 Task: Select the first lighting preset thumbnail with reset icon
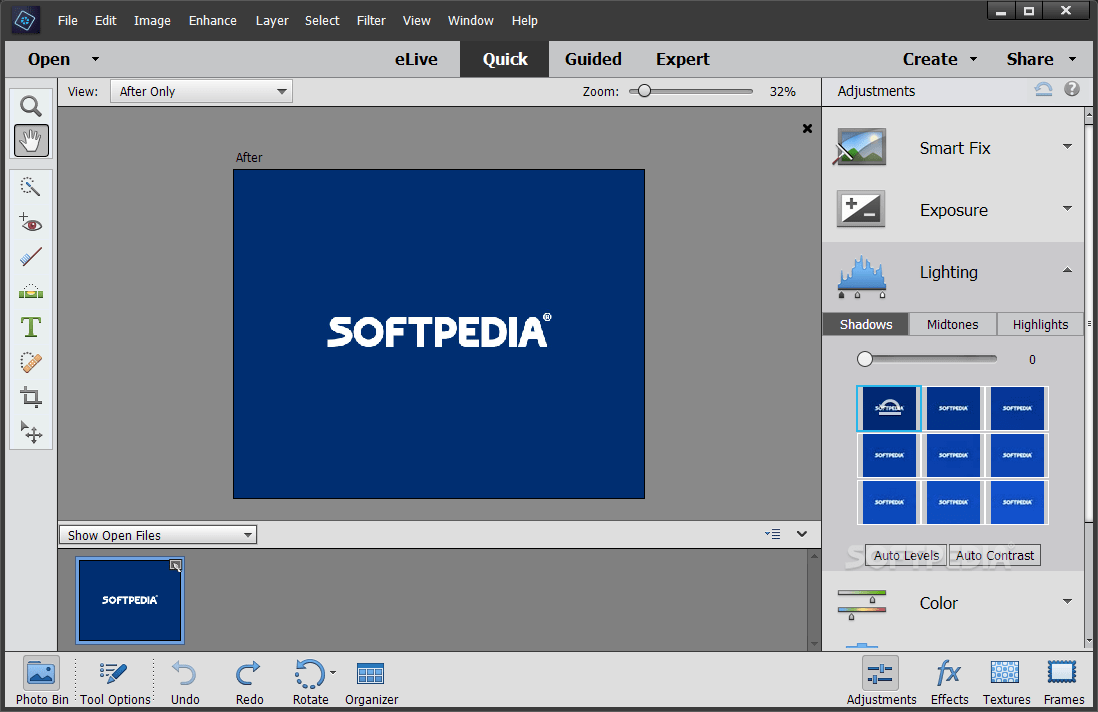coord(889,408)
